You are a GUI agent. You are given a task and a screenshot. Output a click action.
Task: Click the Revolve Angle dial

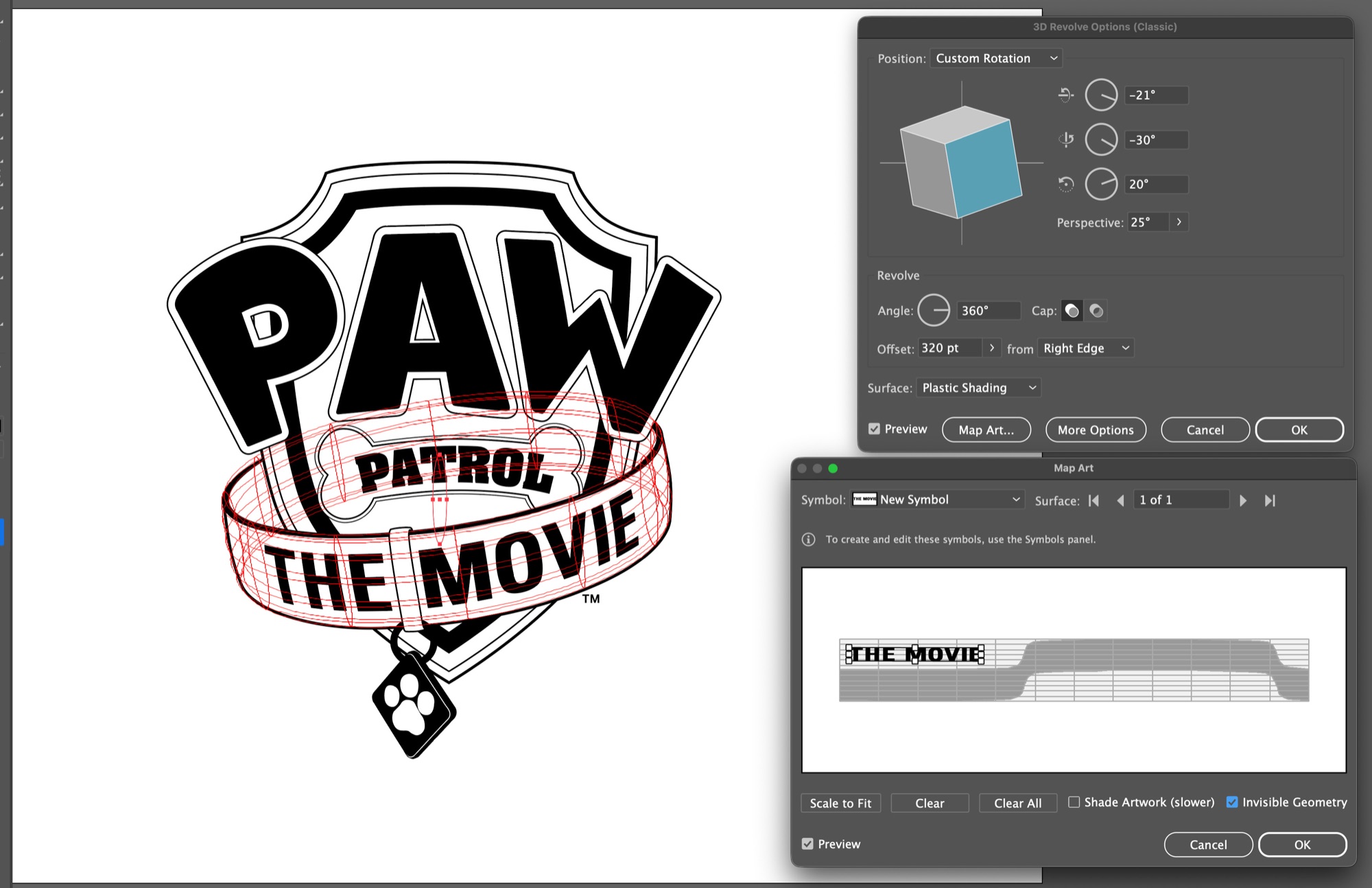[934, 310]
